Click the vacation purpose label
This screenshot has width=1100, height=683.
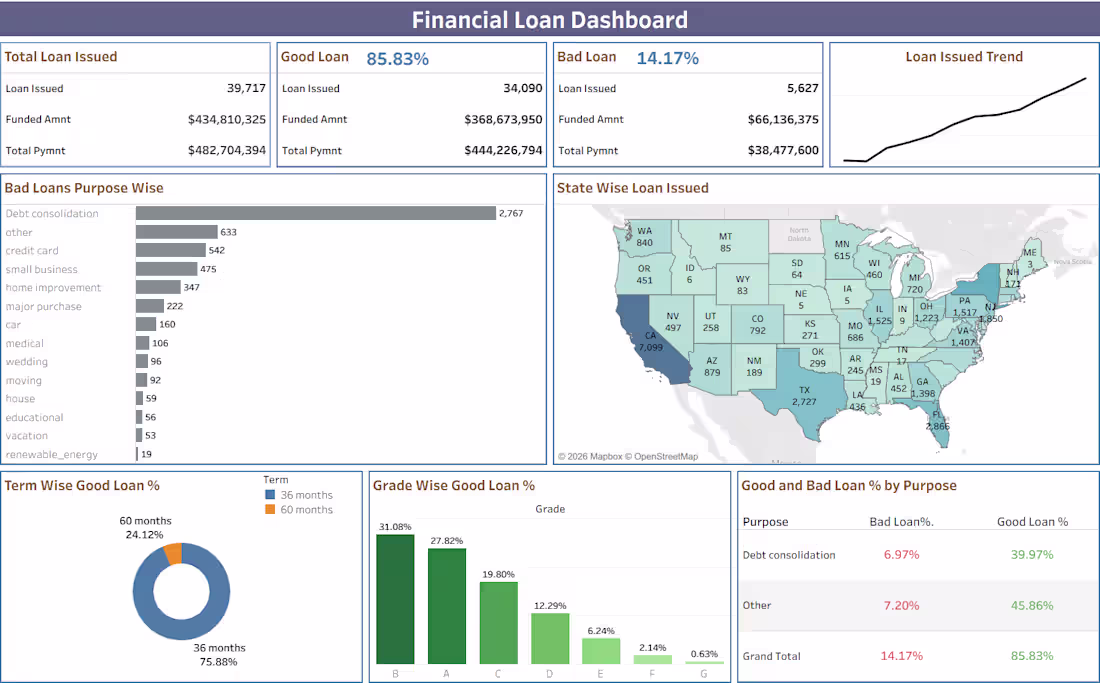click(27, 436)
